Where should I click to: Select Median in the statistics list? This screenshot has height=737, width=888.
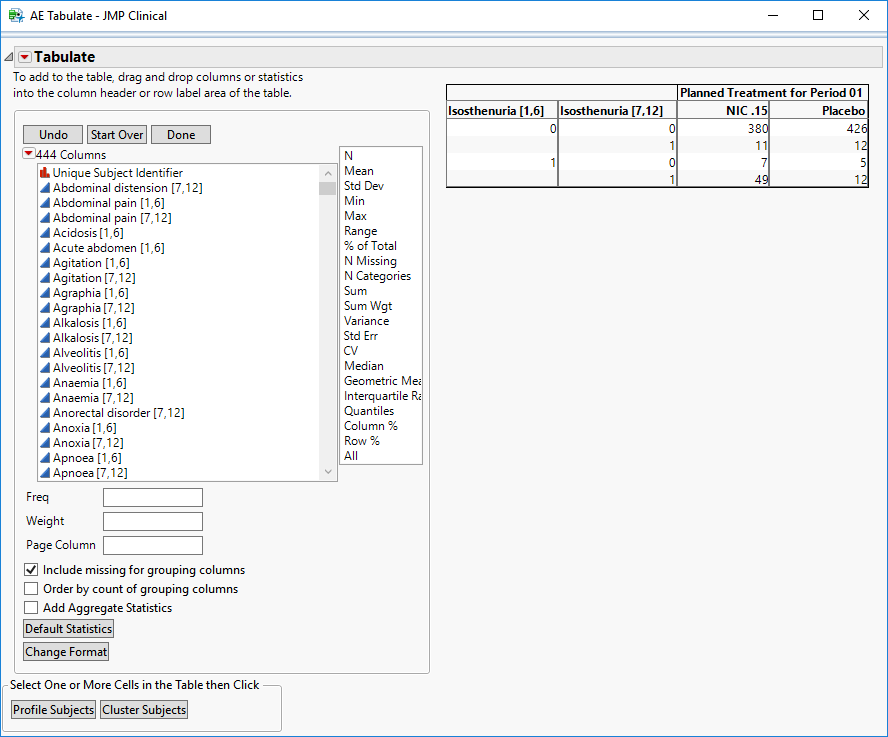point(364,366)
